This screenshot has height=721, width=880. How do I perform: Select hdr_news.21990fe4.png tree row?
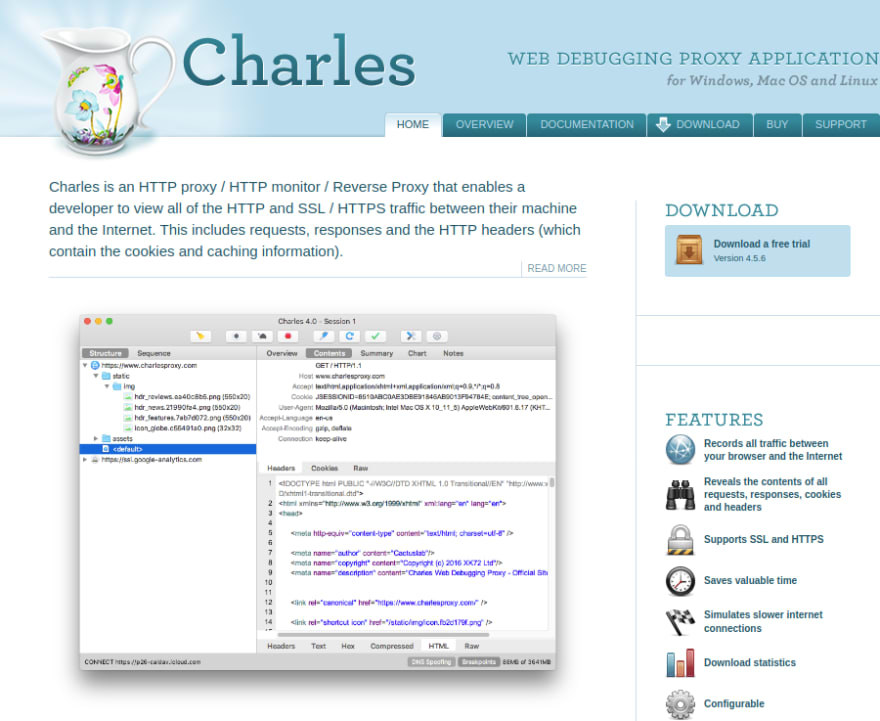pyautogui.click(x=168, y=407)
